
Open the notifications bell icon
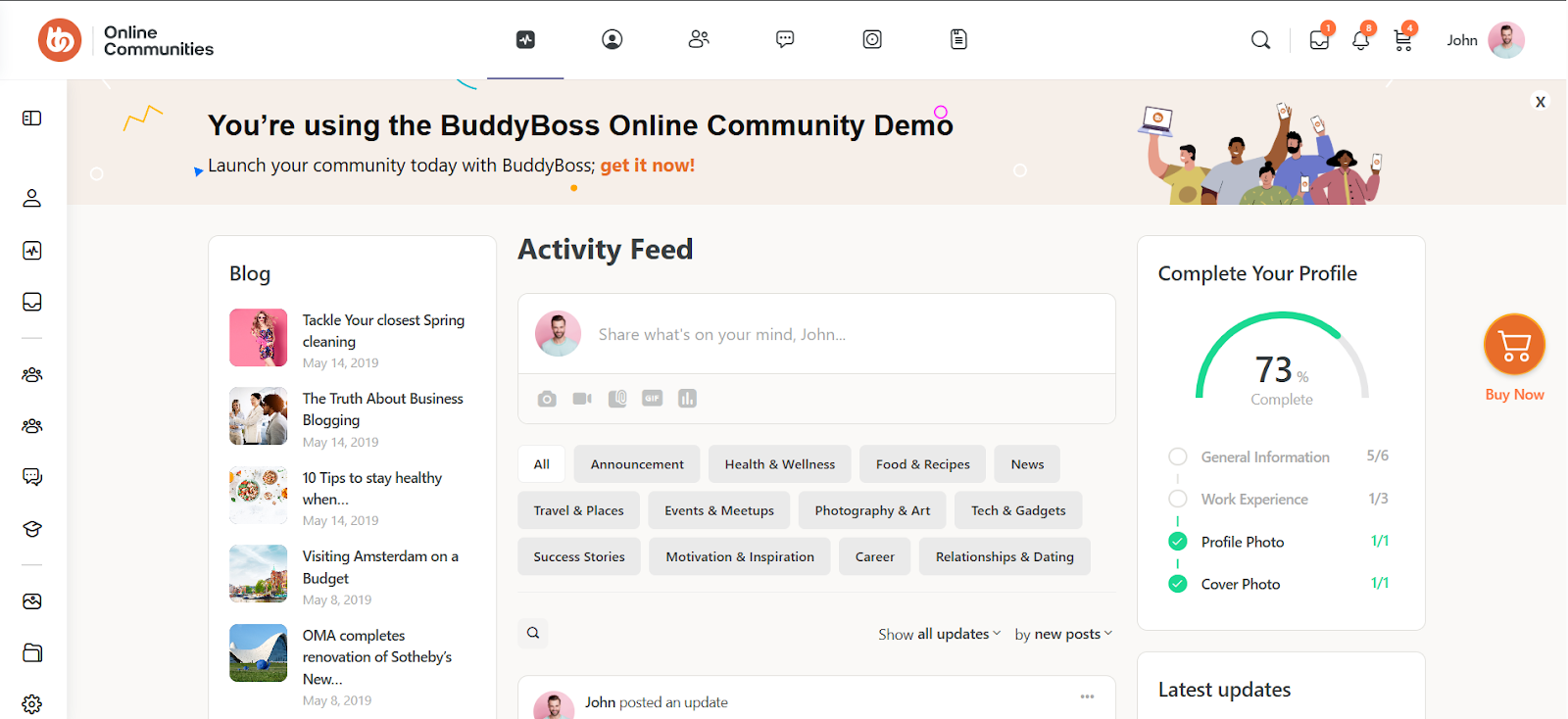click(1360, 40)
